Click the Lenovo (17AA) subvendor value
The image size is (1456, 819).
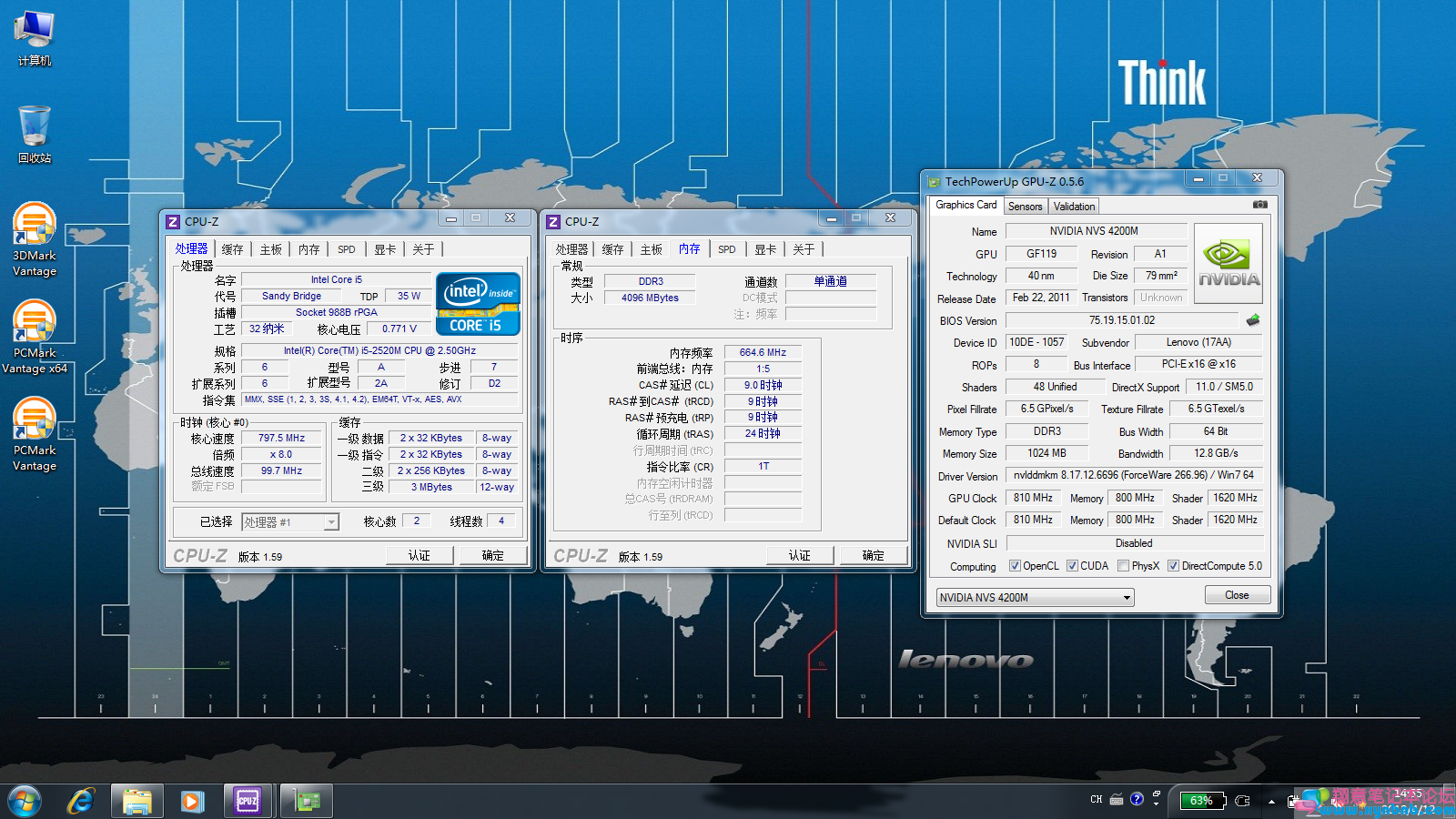pos(1198,342)
